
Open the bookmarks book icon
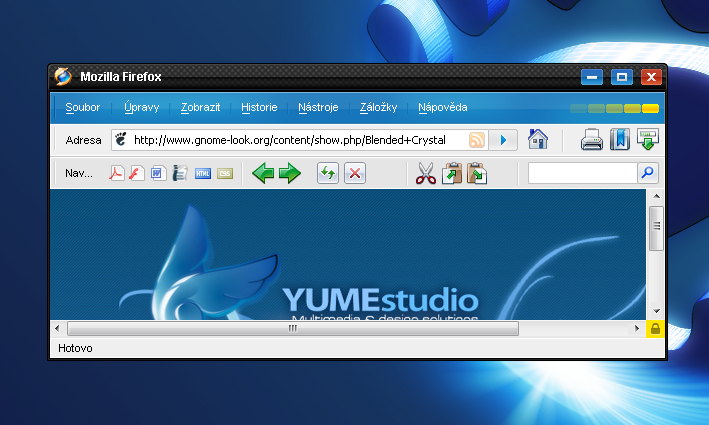[x=619, y=139]
